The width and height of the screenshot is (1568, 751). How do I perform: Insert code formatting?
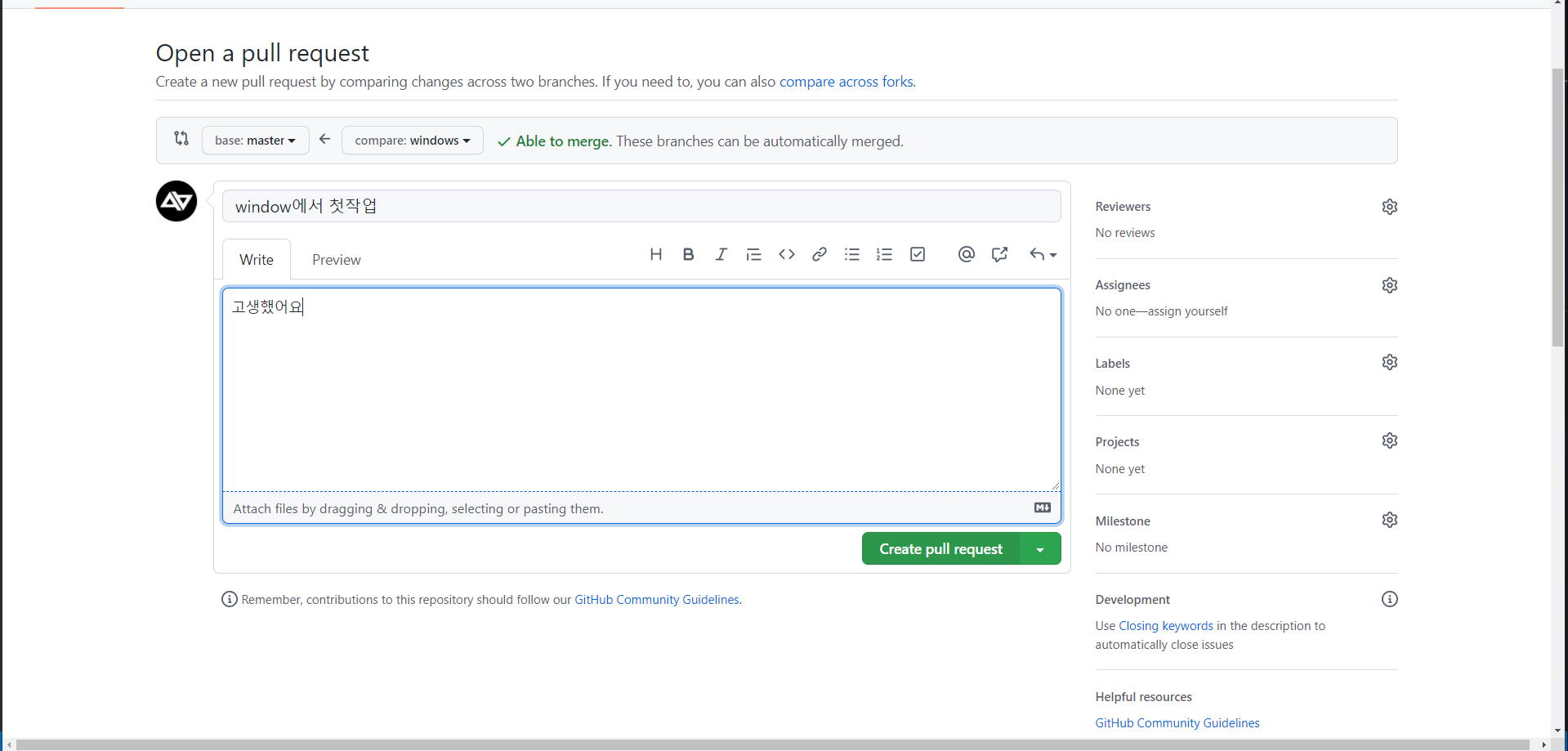(786, 254)
